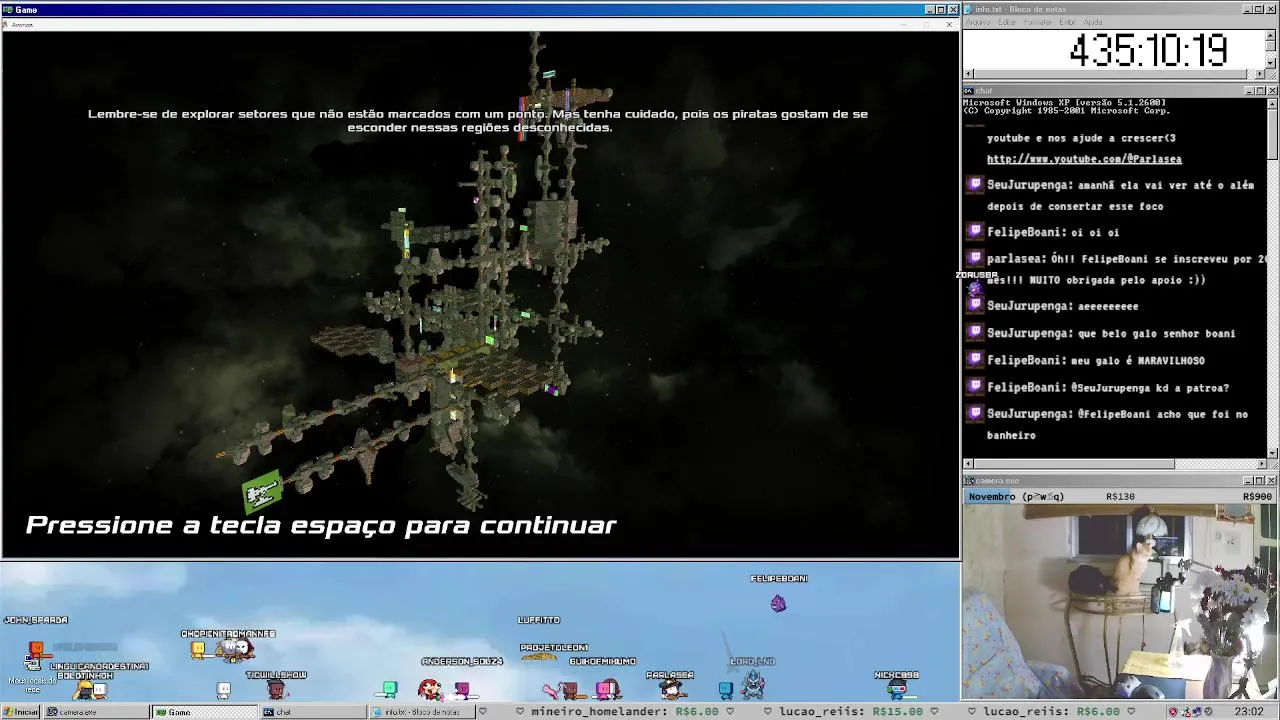This screenshot has width=1280, height=720.
Task: Open the Exibir menu in Bloco de notas
Action: point(1067,22)
